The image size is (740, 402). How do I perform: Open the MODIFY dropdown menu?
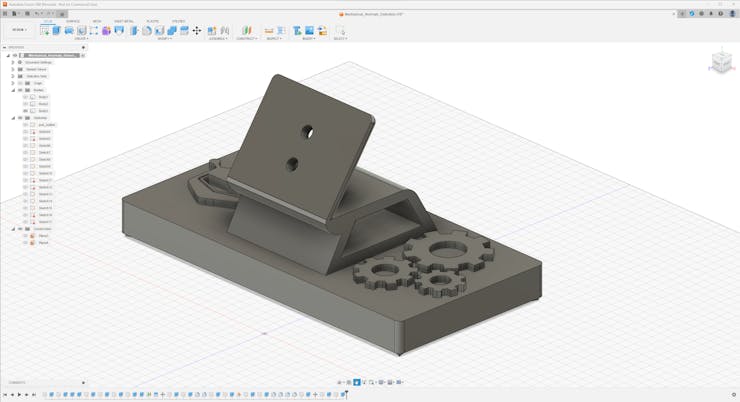pyautogui.click(x=164, y=39)
